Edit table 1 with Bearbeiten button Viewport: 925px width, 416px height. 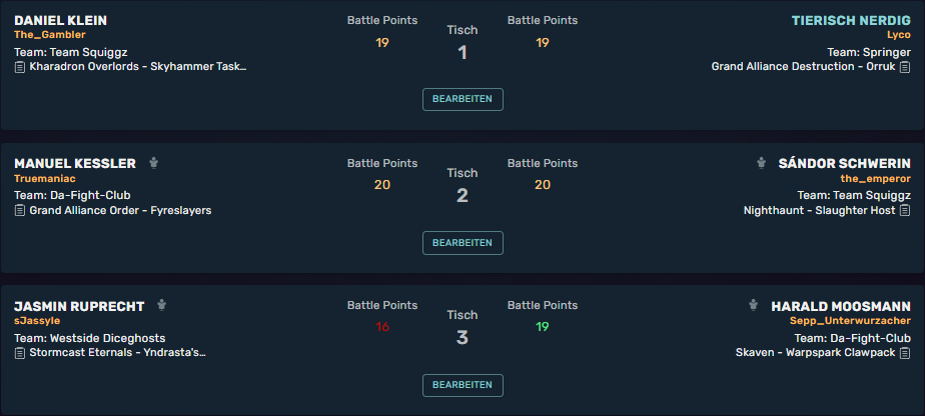[x=462, y=99]
